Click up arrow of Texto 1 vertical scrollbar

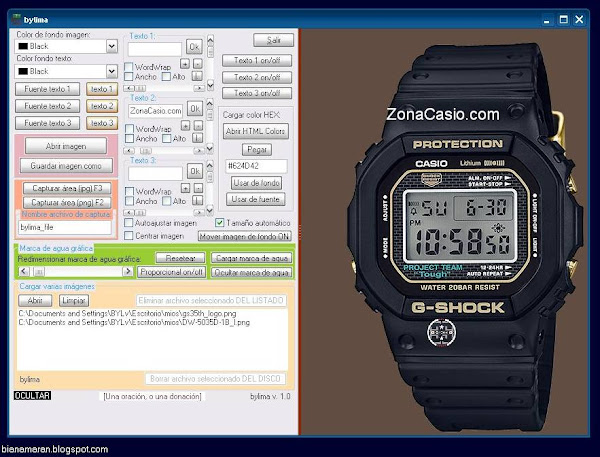click(210, 40)
